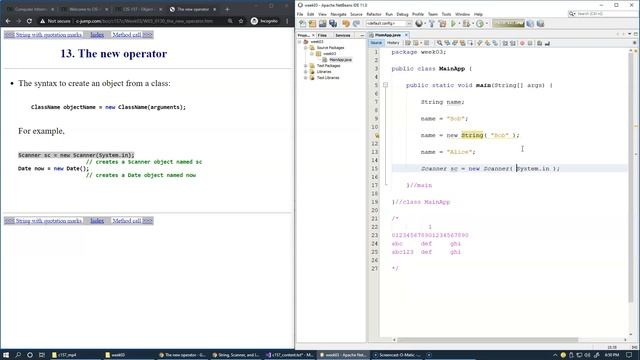Toggle the Source view button in editor

coord(376,43)
